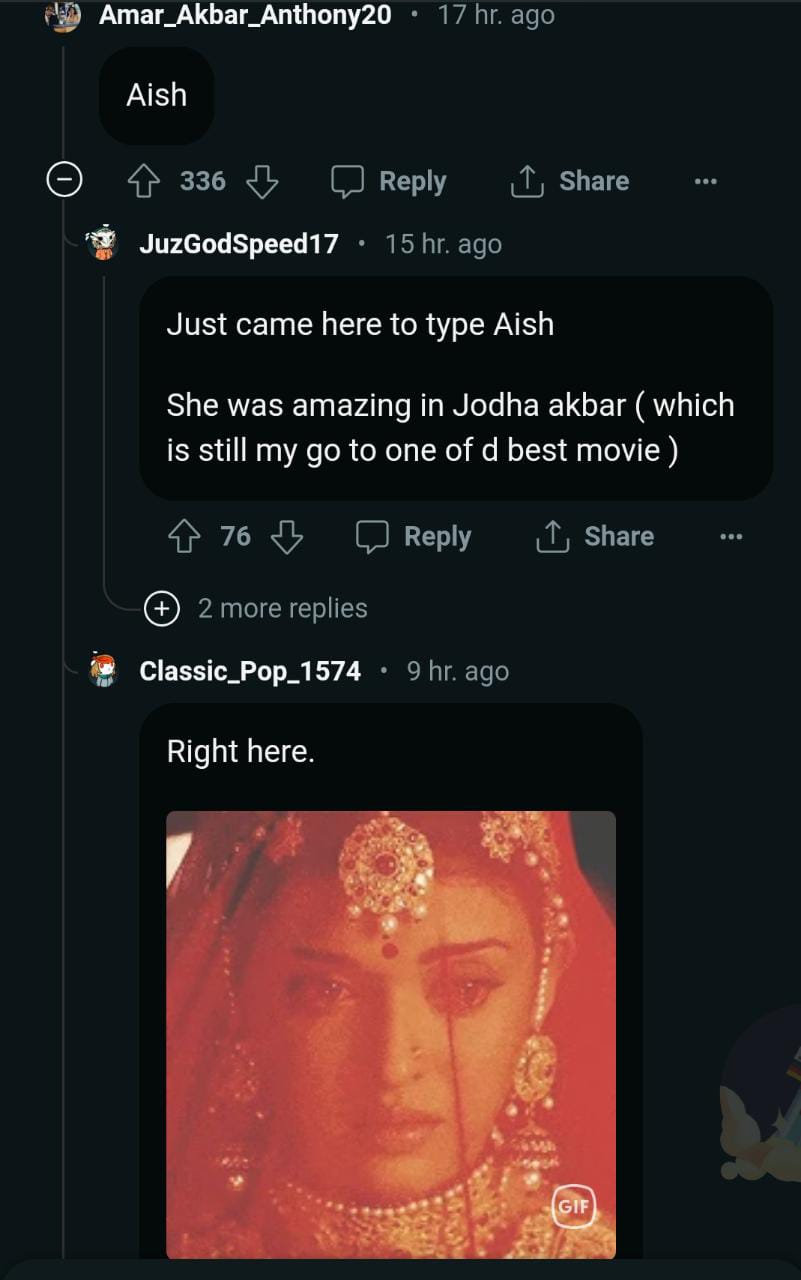Open Classic_Pop_1574's profile username link
This screenshot has height=1280, width=801.
(250, 671)
